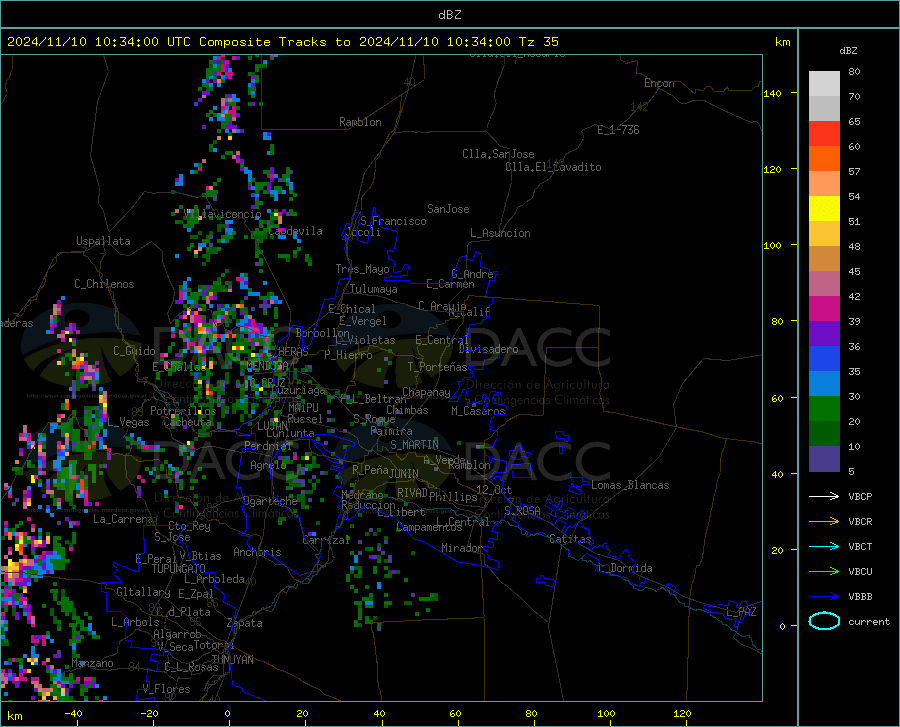Click the 'V_Flores' map label
The width and height of the screenshot is (900, 727).
click(x=166, y=689)
